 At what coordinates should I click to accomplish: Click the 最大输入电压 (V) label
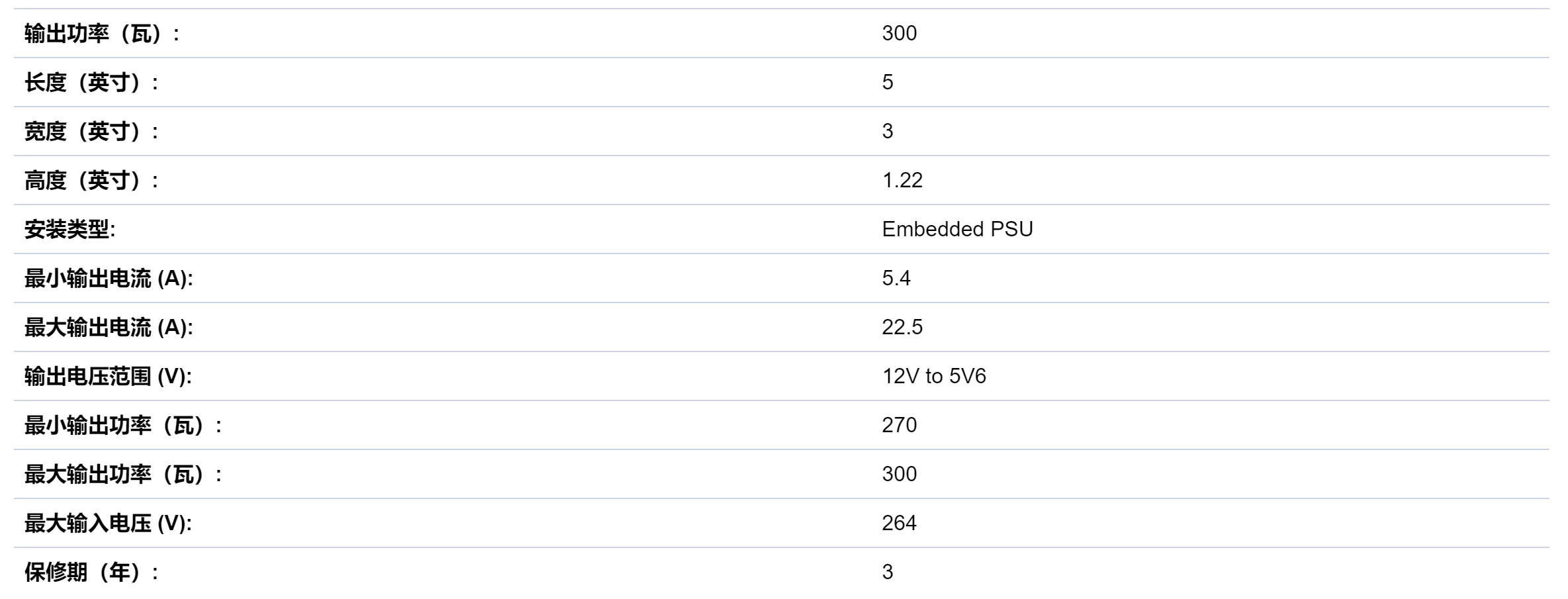tap(108, 523)
